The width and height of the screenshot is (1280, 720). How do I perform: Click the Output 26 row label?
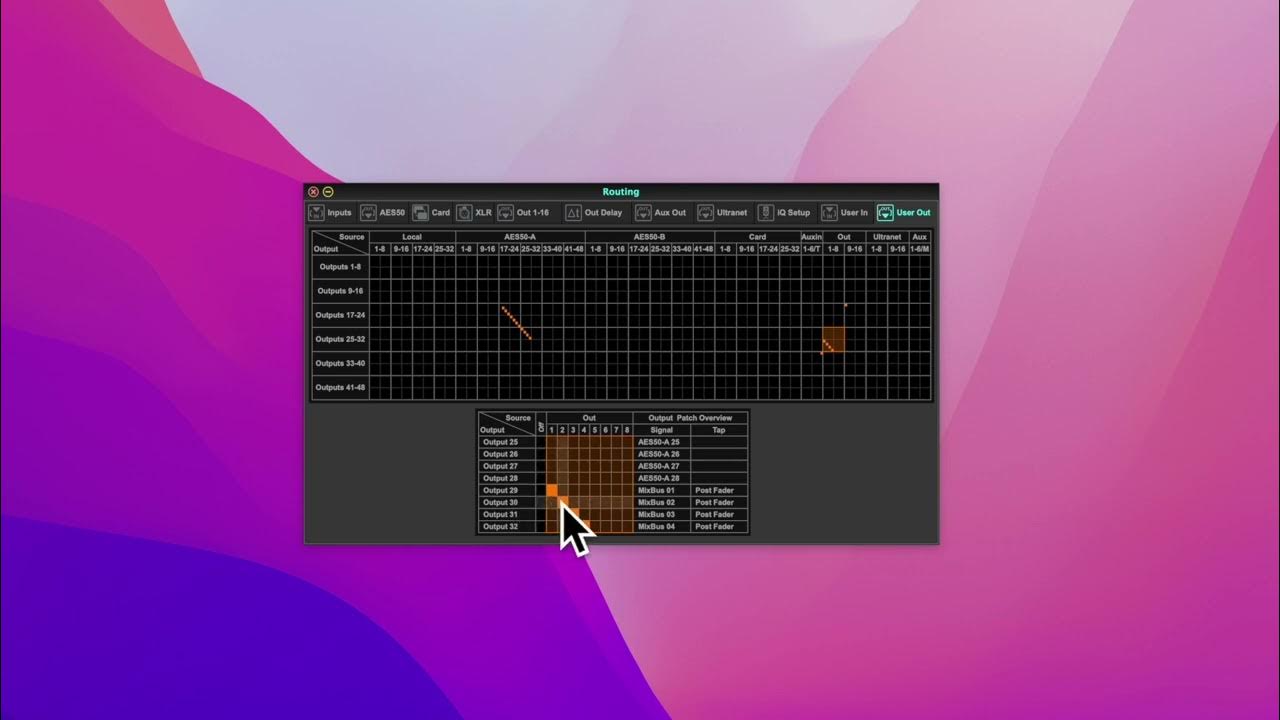[506, 454]
